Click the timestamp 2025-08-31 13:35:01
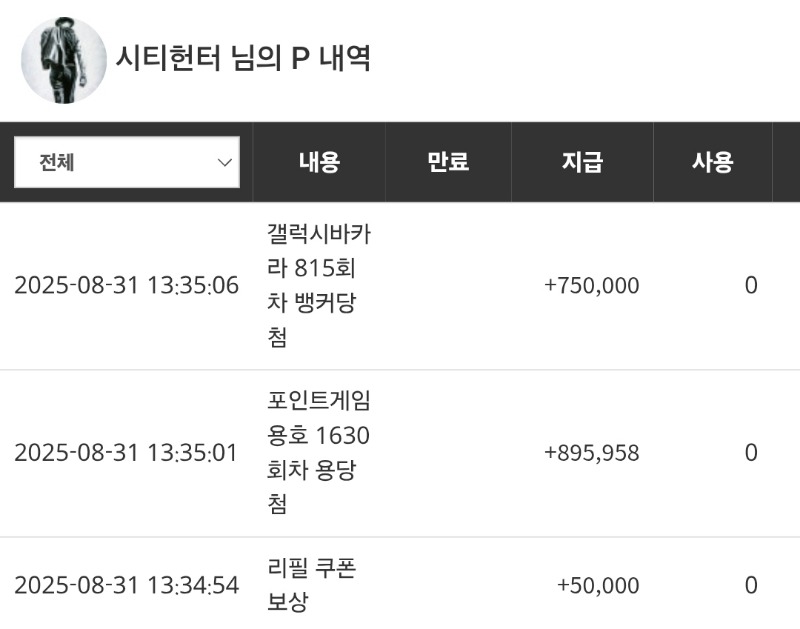Screen dimensions: 800x629 click(126, 452)
